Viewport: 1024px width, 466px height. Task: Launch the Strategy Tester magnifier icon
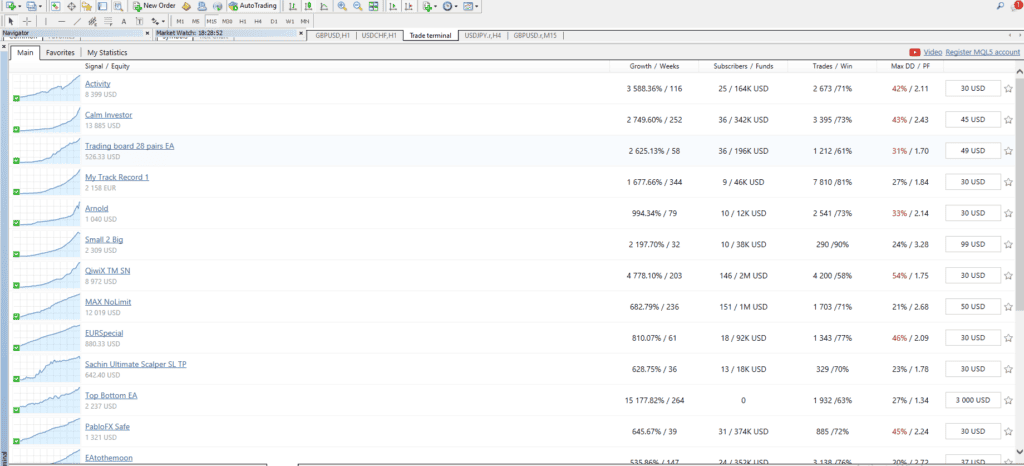118,6
